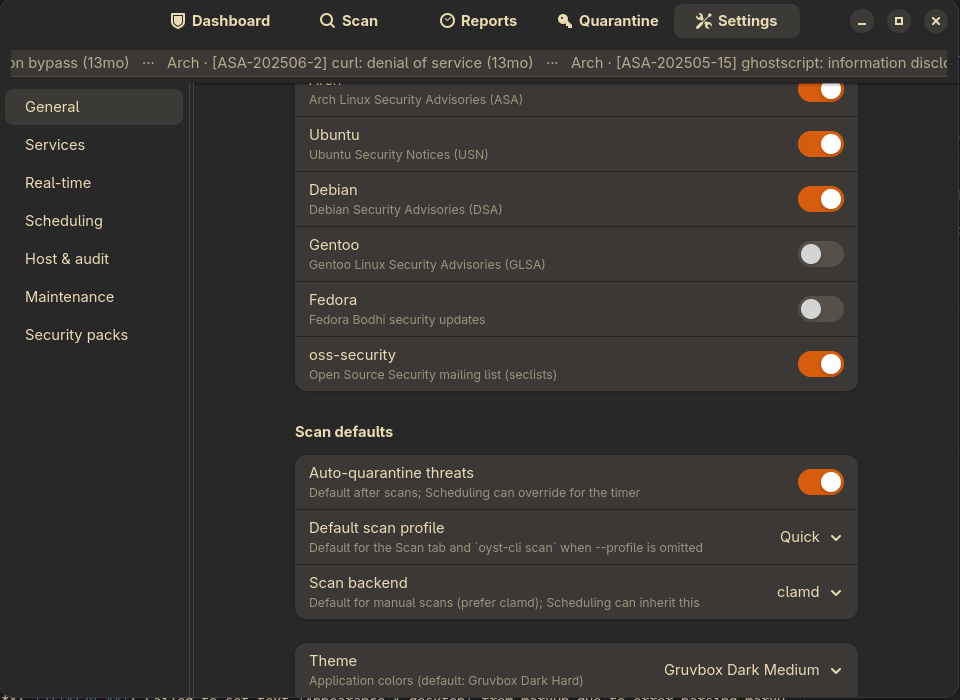Maximize the window

[899, 21]
